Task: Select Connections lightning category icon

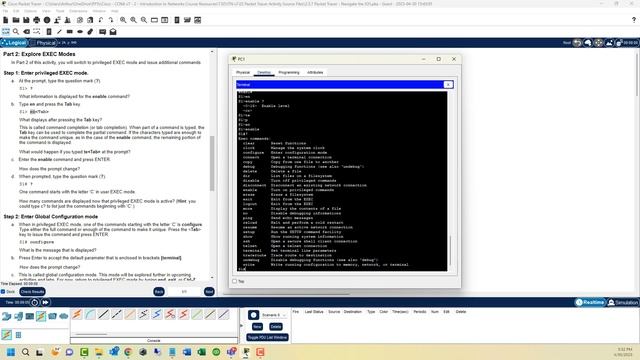Action: pyautogui.click(x=41, y=316)
